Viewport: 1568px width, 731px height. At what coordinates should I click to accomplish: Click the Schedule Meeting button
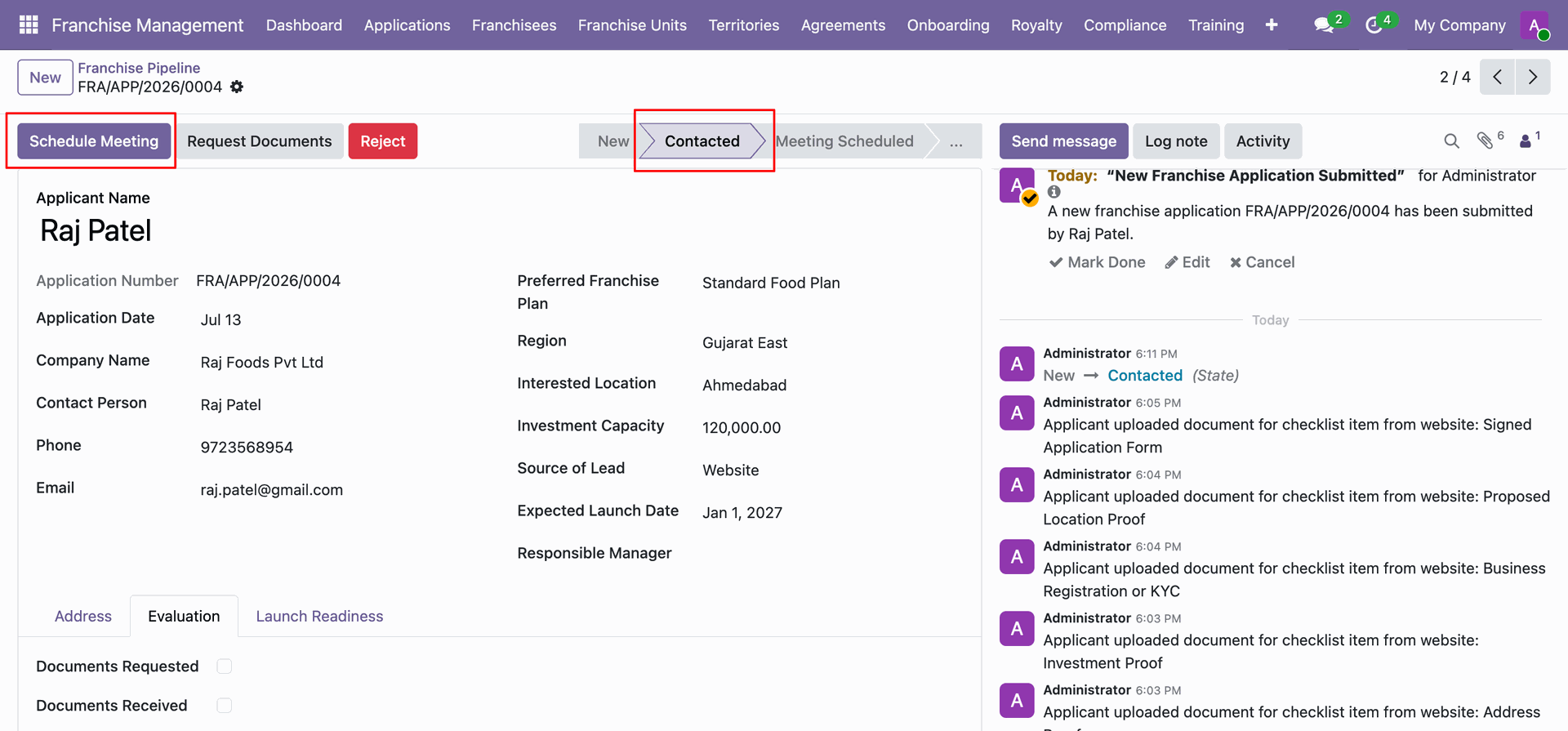tap(94, 141)
